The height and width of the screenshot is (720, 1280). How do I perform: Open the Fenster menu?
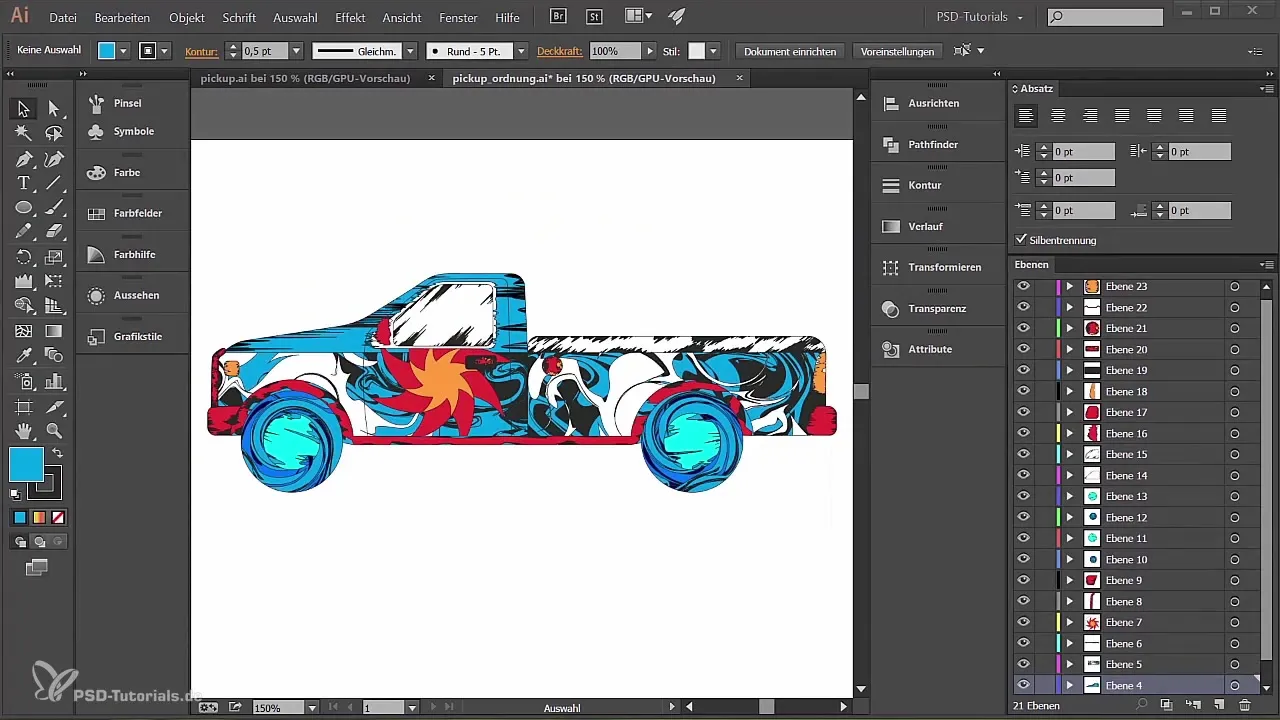click(459, 18)
